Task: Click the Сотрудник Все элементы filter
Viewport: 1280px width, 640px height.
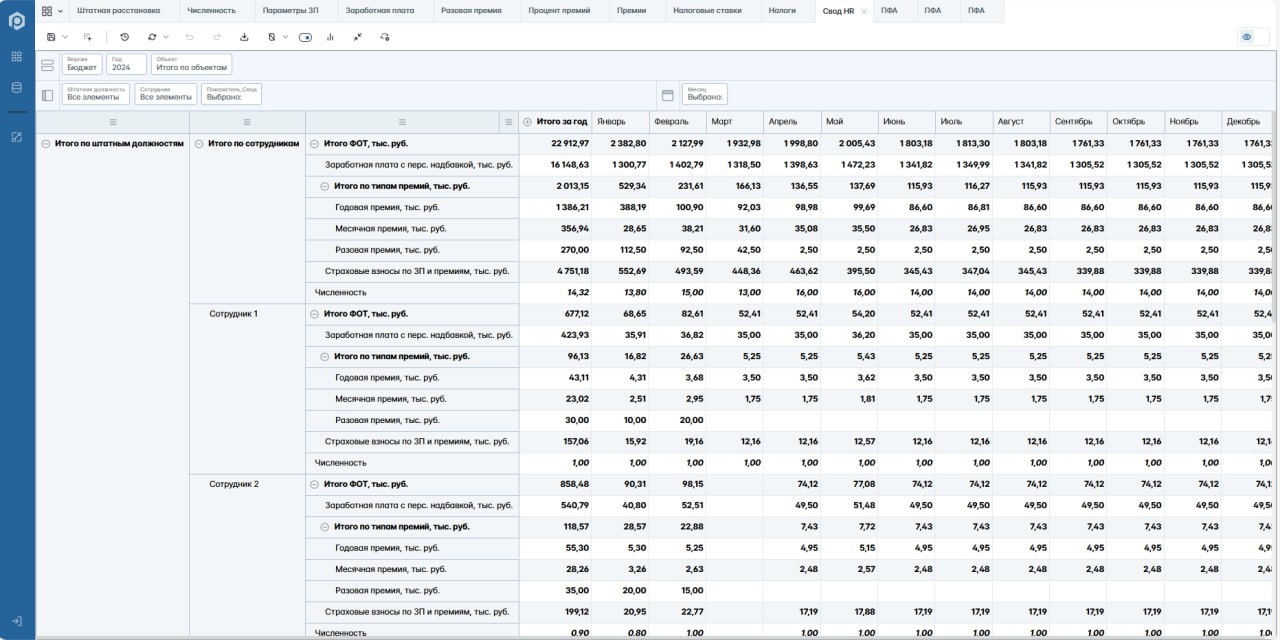Action: click(x=166, y=94)
